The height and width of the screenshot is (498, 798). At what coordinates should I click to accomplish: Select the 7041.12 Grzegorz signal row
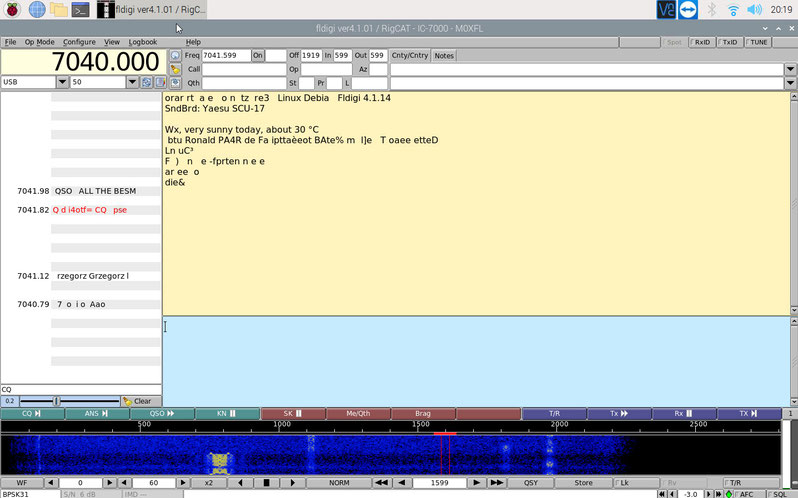[x=81, y=276]
